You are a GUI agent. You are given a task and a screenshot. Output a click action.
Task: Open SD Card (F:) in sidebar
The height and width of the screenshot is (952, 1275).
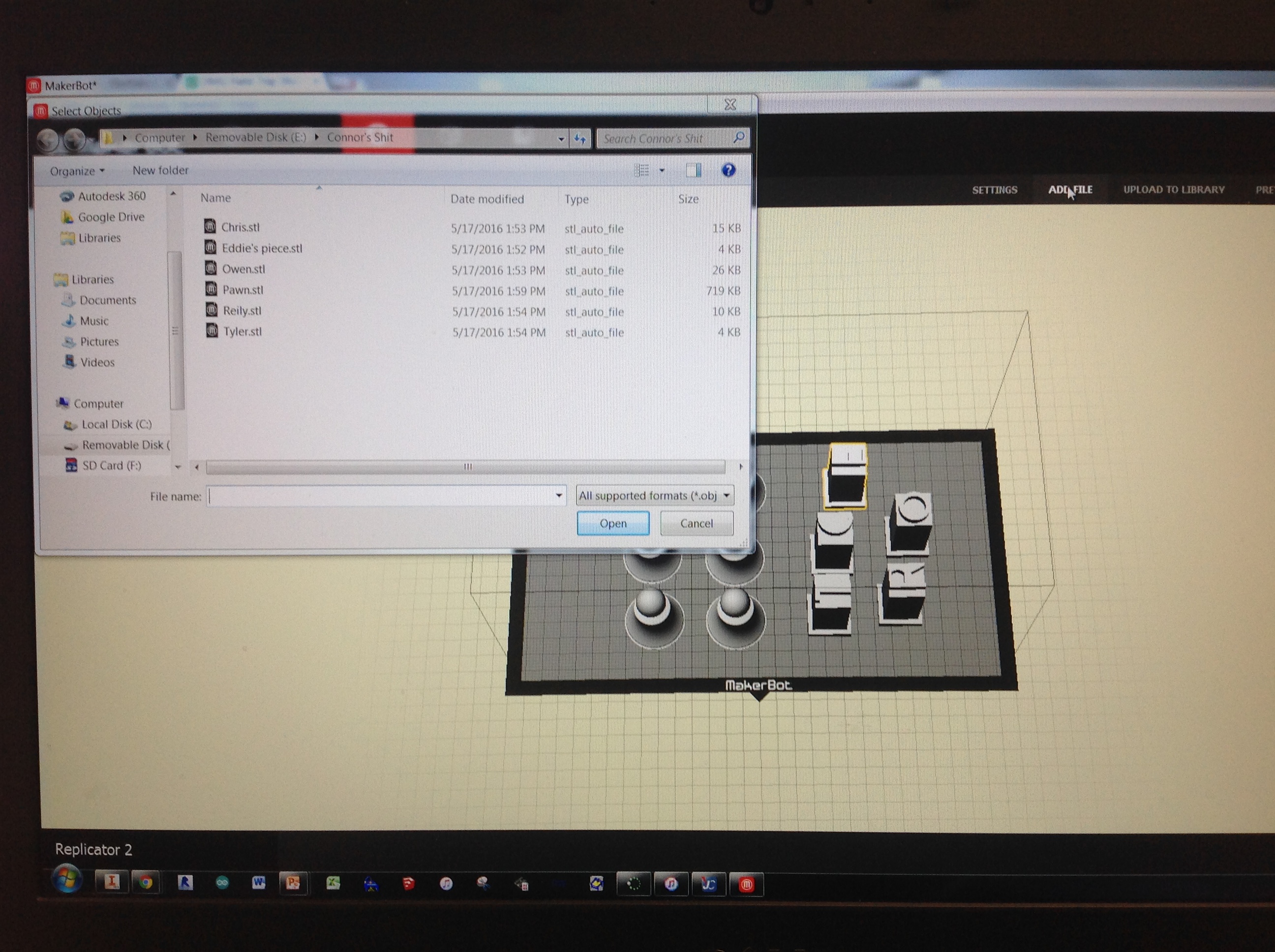point(104,465)
